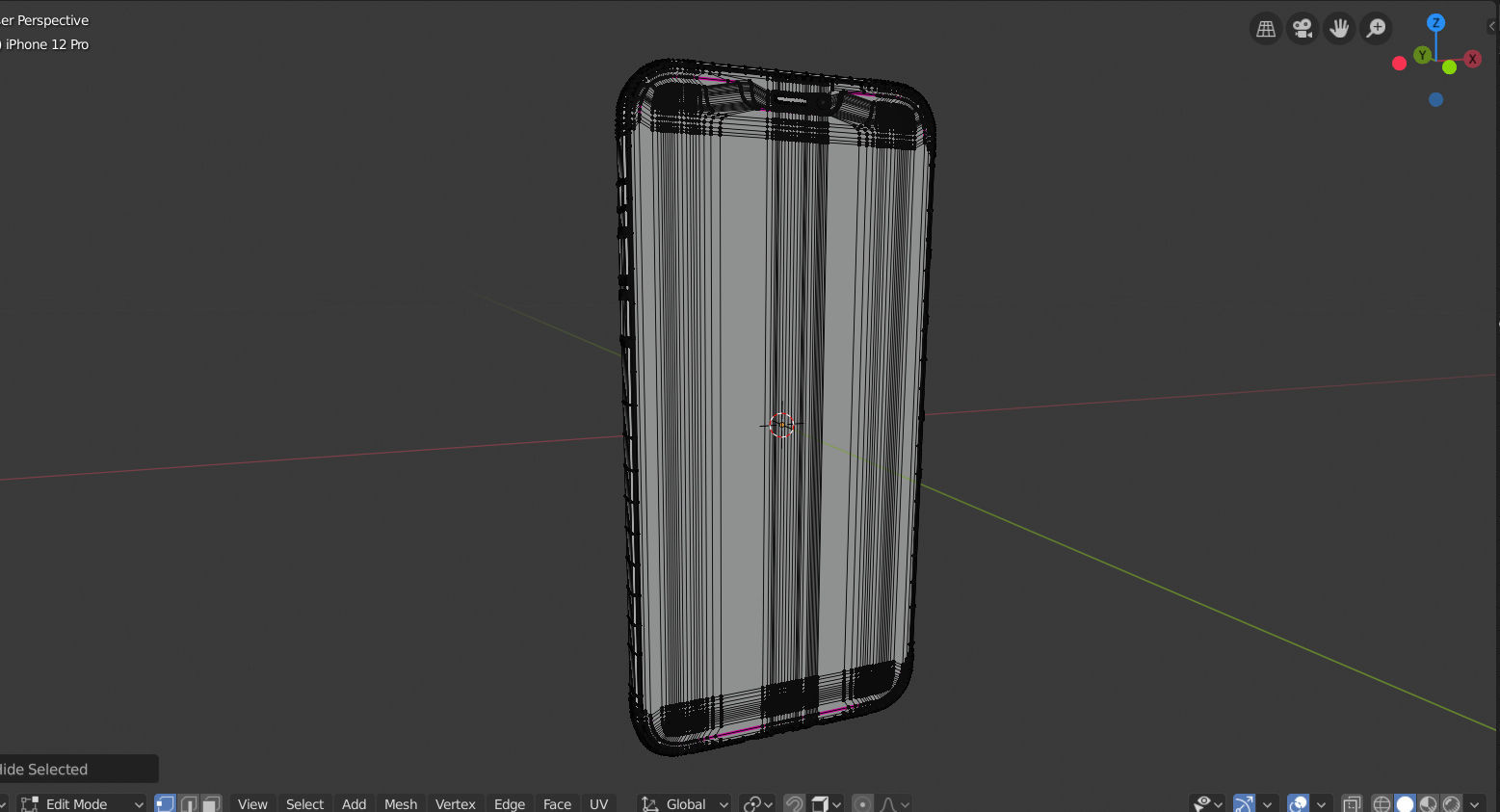Switch to wireframe shading
1500x812 pixels.
click(x=1382, y=803)
